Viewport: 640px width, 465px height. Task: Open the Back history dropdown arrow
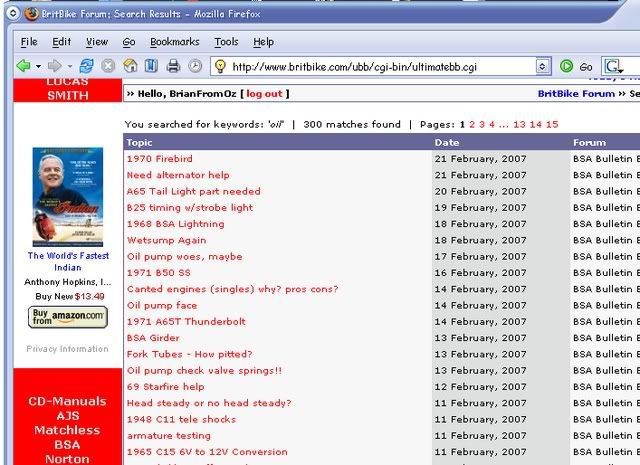(x=38, y=66)
